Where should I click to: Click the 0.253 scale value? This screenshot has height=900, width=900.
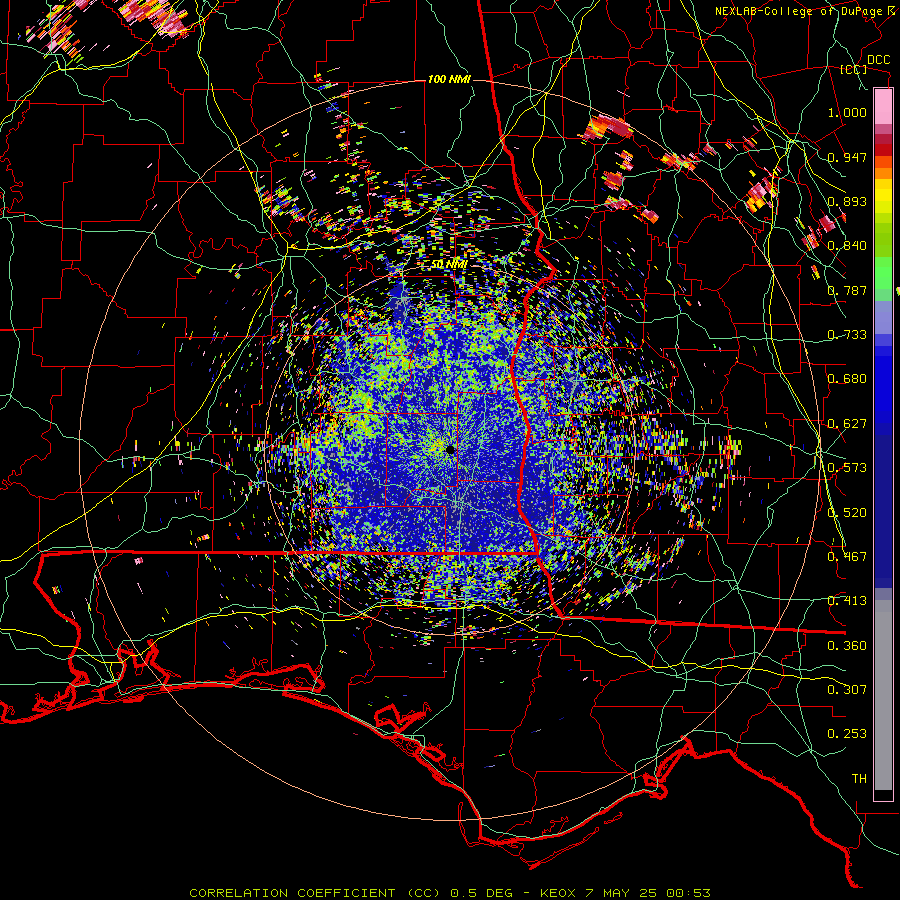847,734
